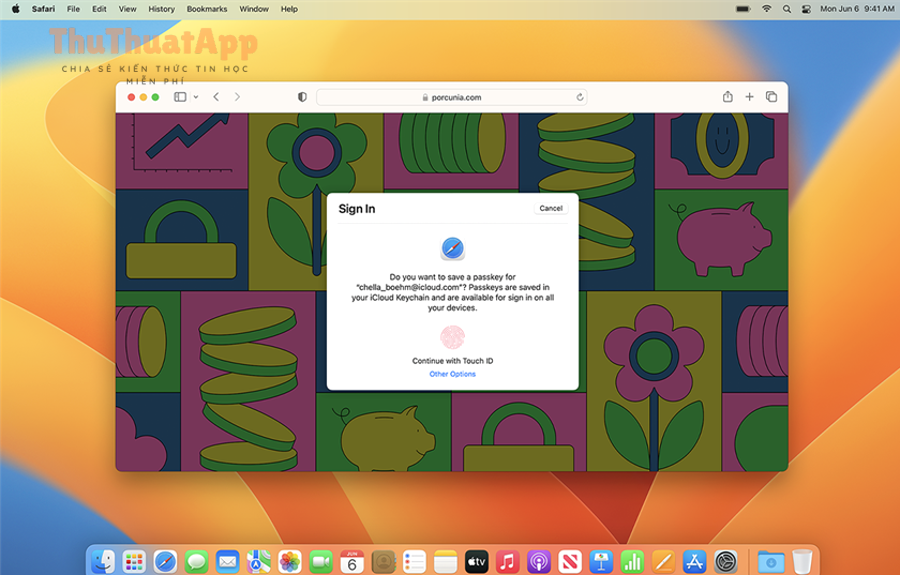Open Podcasts from the Dock
Image resolution: width=900 pixels, height=575 pixels.
pos(538,561)
